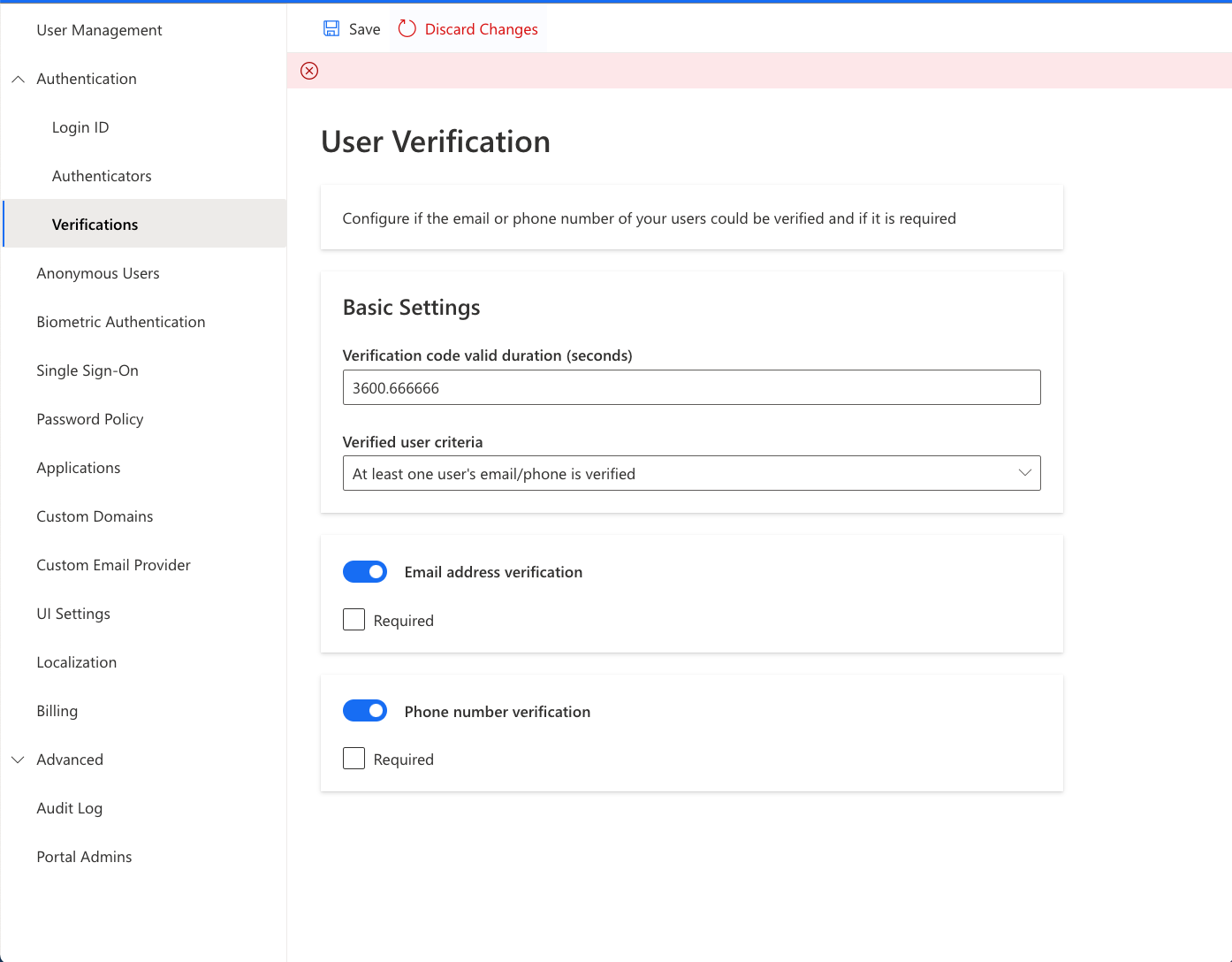Click the collapse chevron beside Authentication
Viewport: 1232px width, 962px height.
[18, 79]
